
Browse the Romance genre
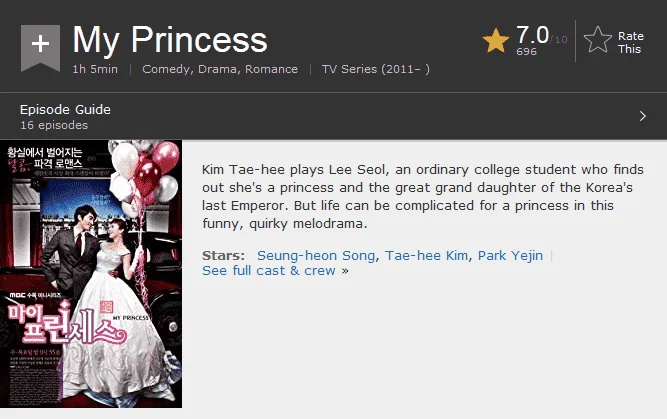pos(271,69)
